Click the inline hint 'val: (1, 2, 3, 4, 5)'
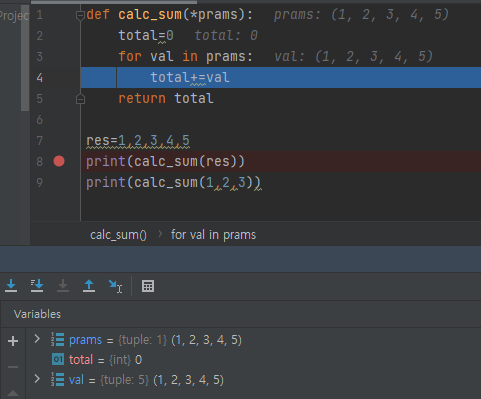481x399 pixels. (x=353, y=56)
